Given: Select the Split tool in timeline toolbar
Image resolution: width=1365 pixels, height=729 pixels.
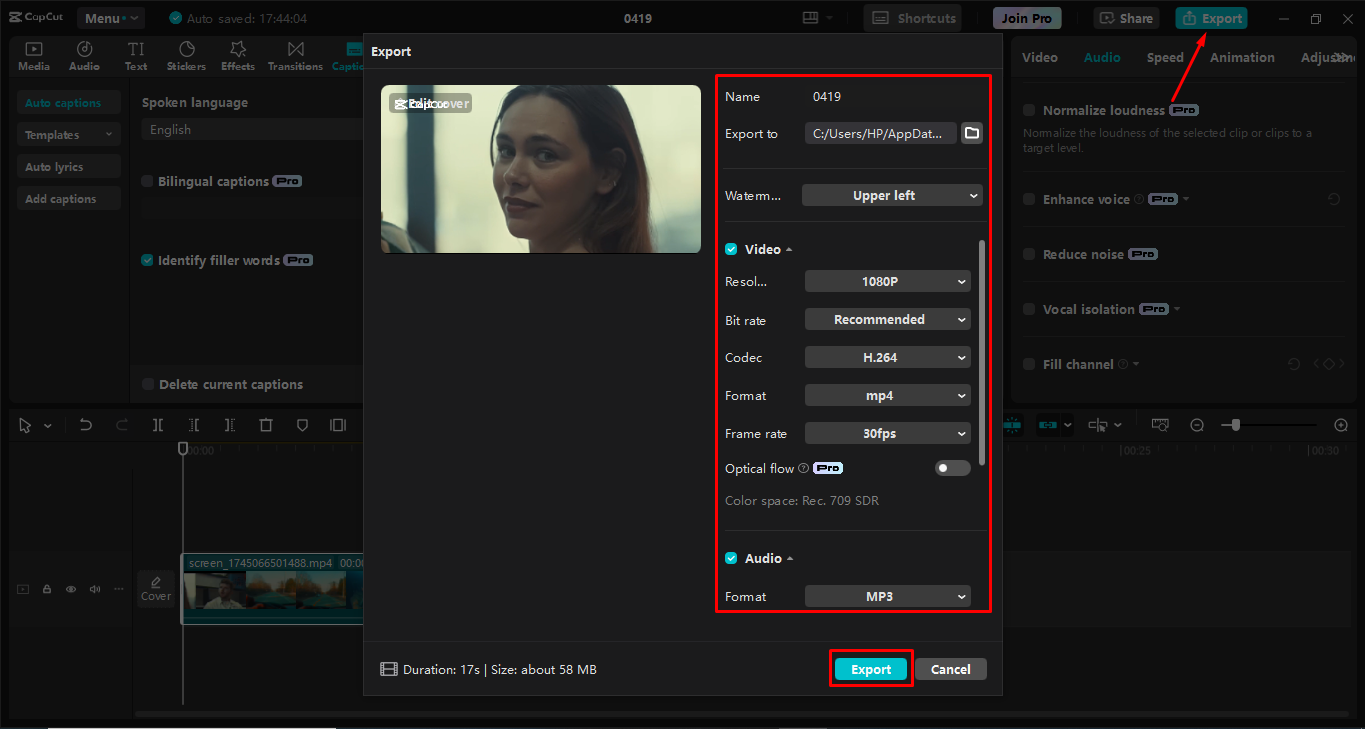Looking at the screenshot, I should pyautogui.click(x=158, y=425).
